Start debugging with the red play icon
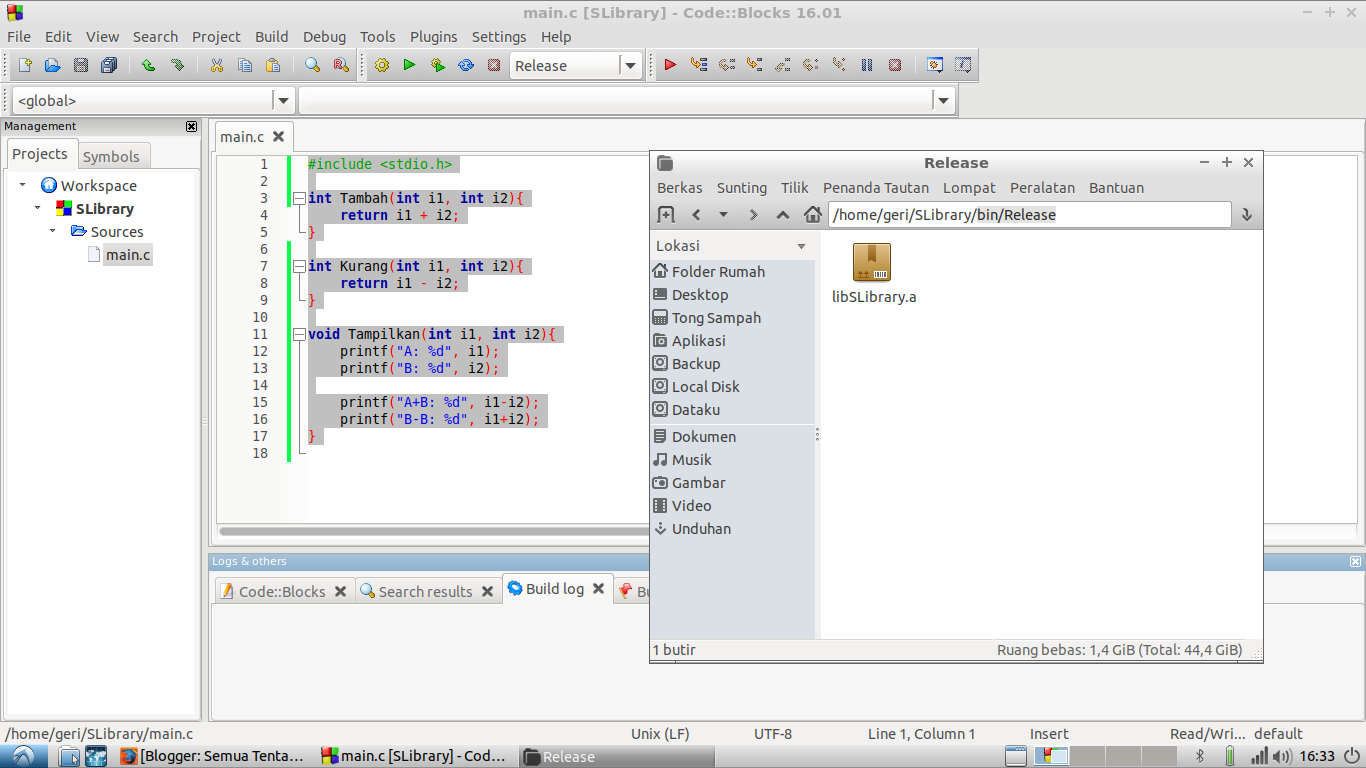Screen dimensions: 1366x768 [670, 65]
